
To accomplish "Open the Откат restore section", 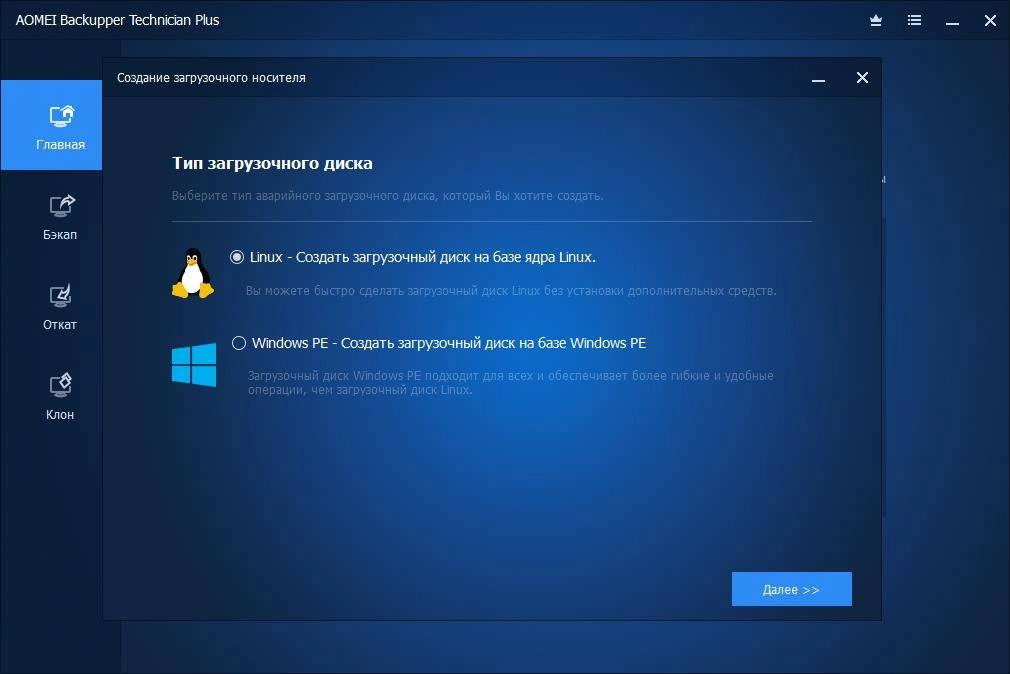I will coord(60,308).
